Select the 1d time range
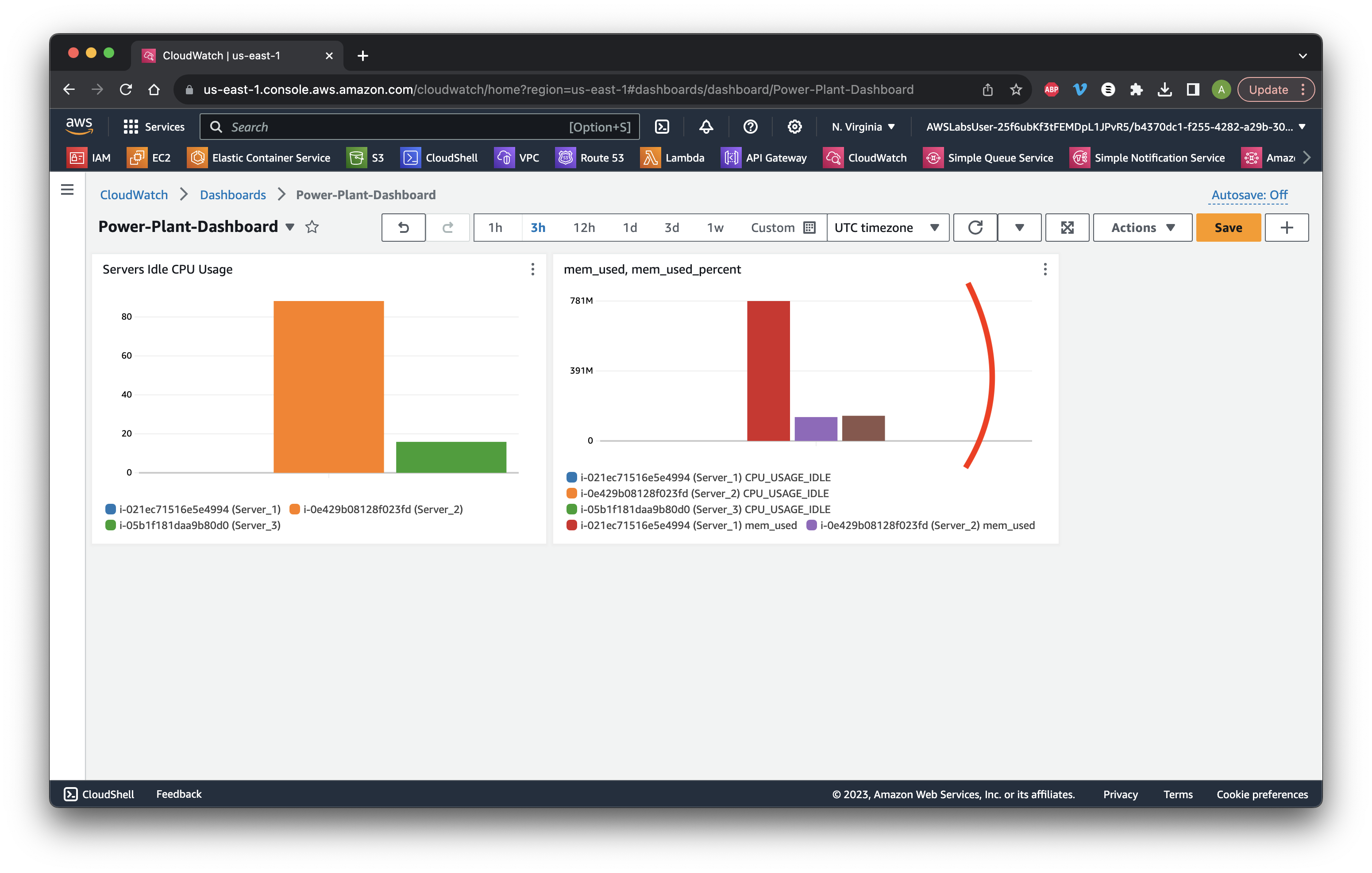The height and width of the screenshot is (873, 1372). pyautogui.click(x=630, y=228)
